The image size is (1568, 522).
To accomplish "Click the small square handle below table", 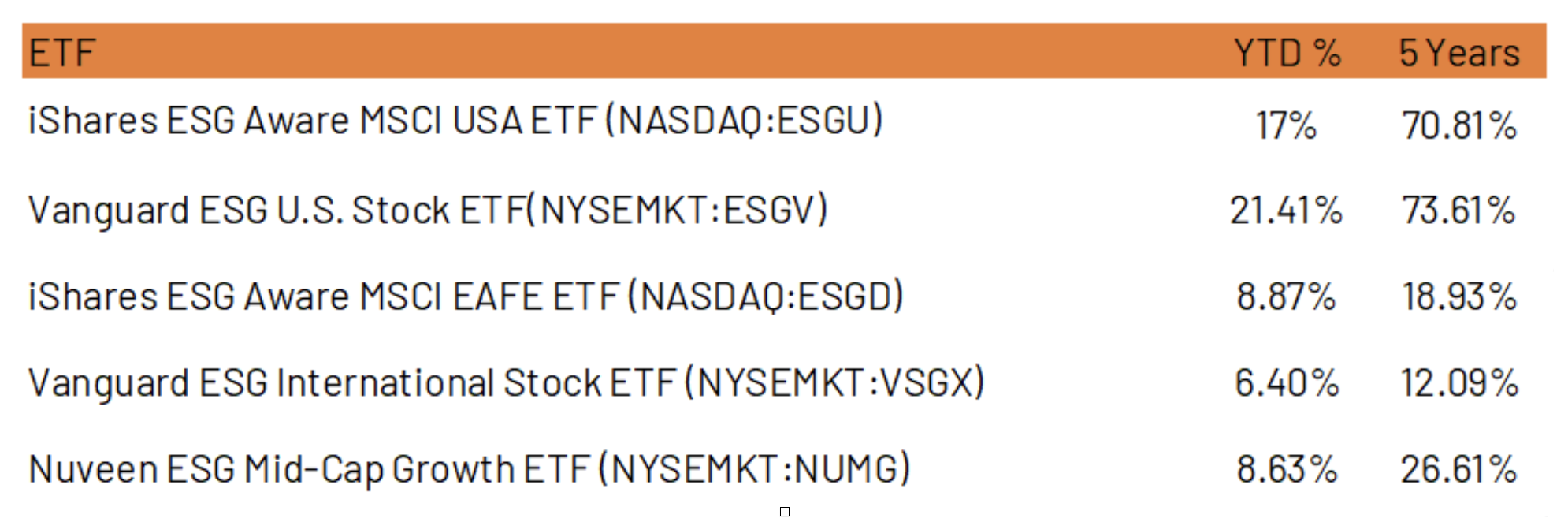I will click(784, 512).
